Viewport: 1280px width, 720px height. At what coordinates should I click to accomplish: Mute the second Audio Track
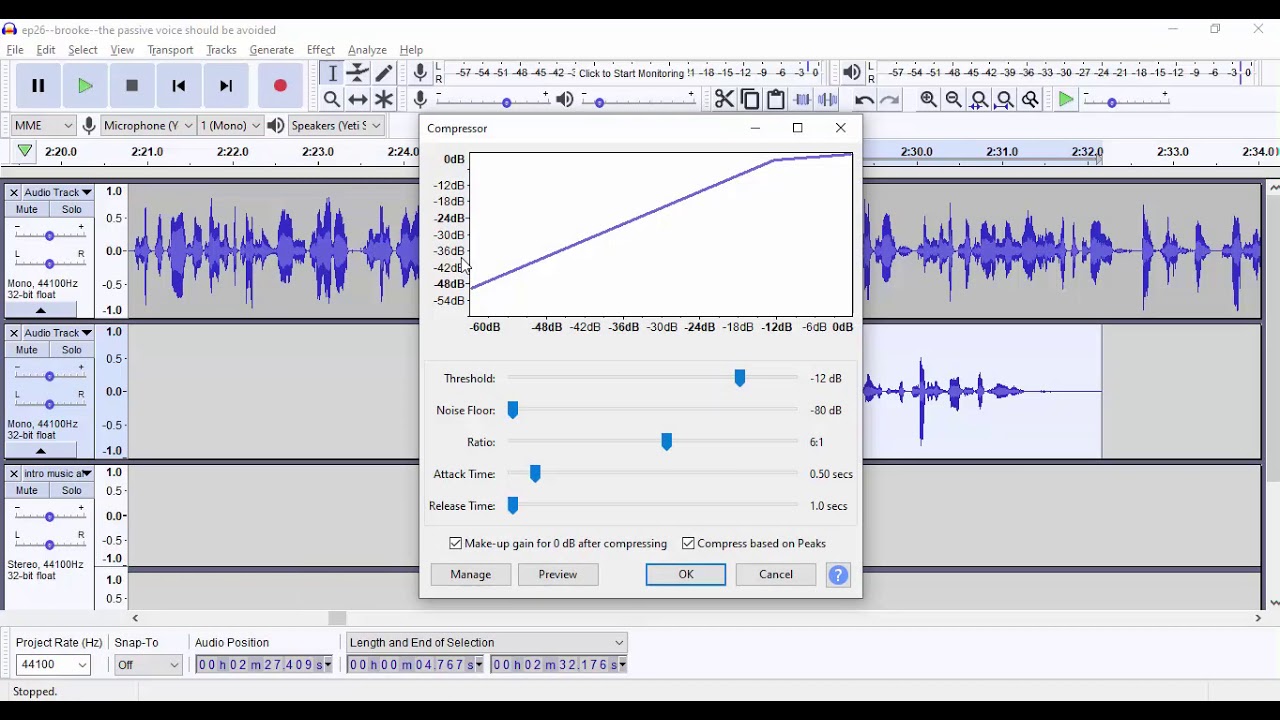tap(27, 350)
